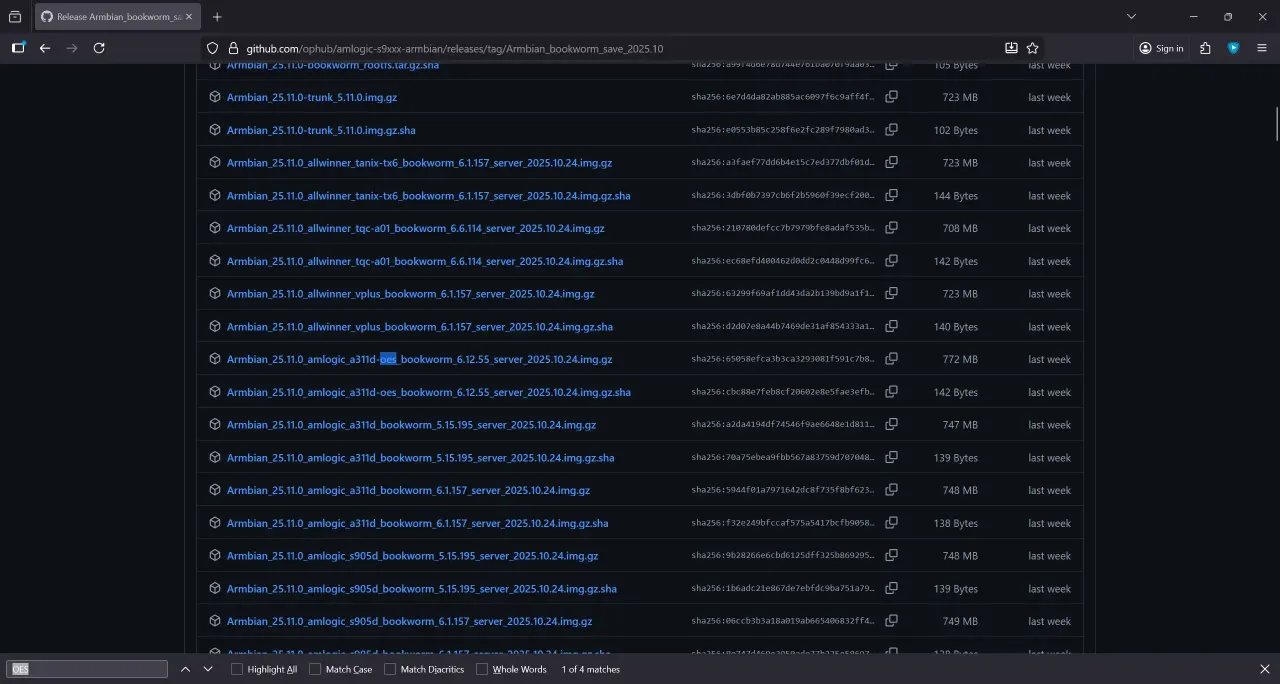This screenshot has height=684, width=1280.
Task: Click the Sign in account button
Action: click(1161, 48)
